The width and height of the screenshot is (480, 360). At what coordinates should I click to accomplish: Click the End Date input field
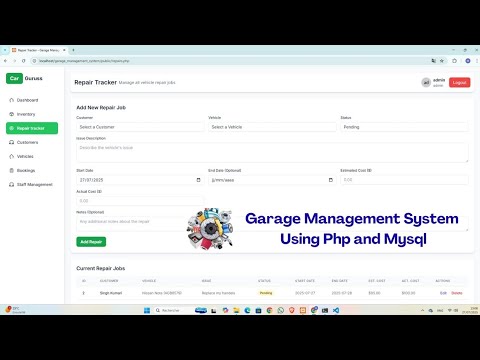tap(272, 180)
